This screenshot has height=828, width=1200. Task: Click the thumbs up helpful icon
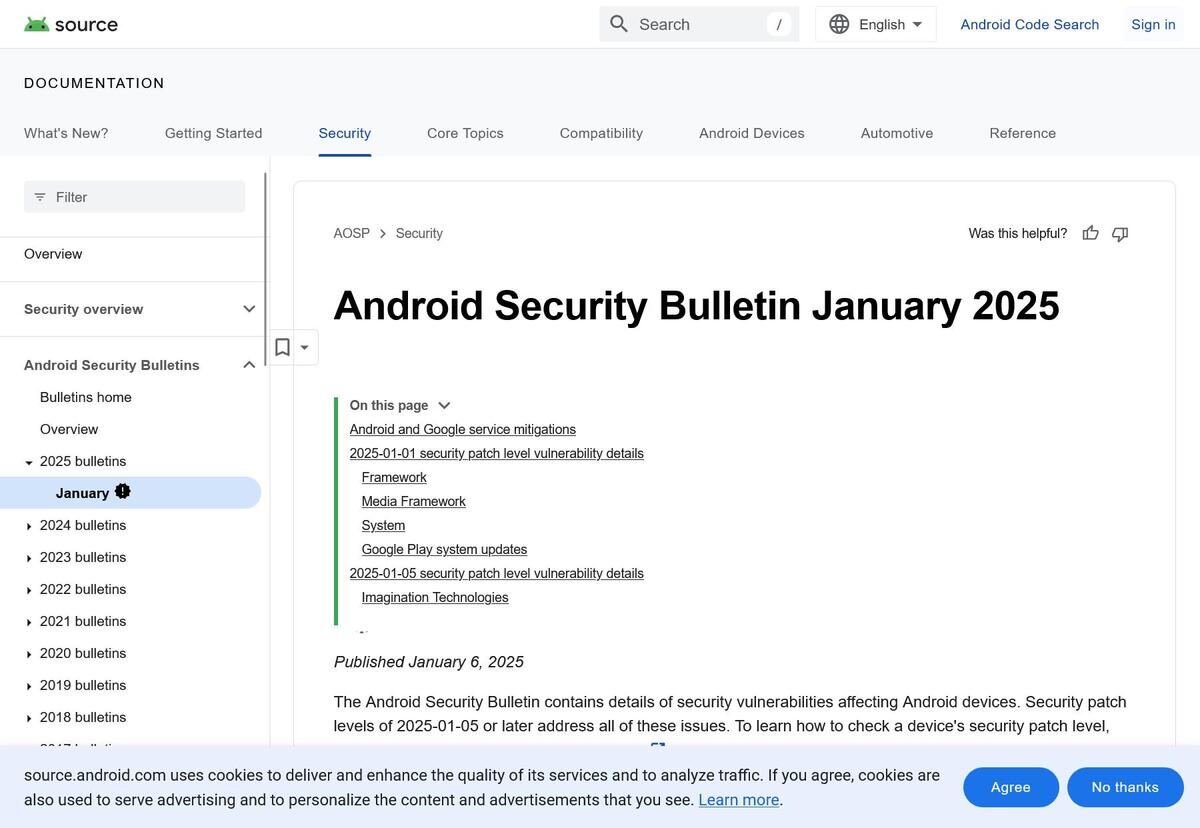[1090, 233]
